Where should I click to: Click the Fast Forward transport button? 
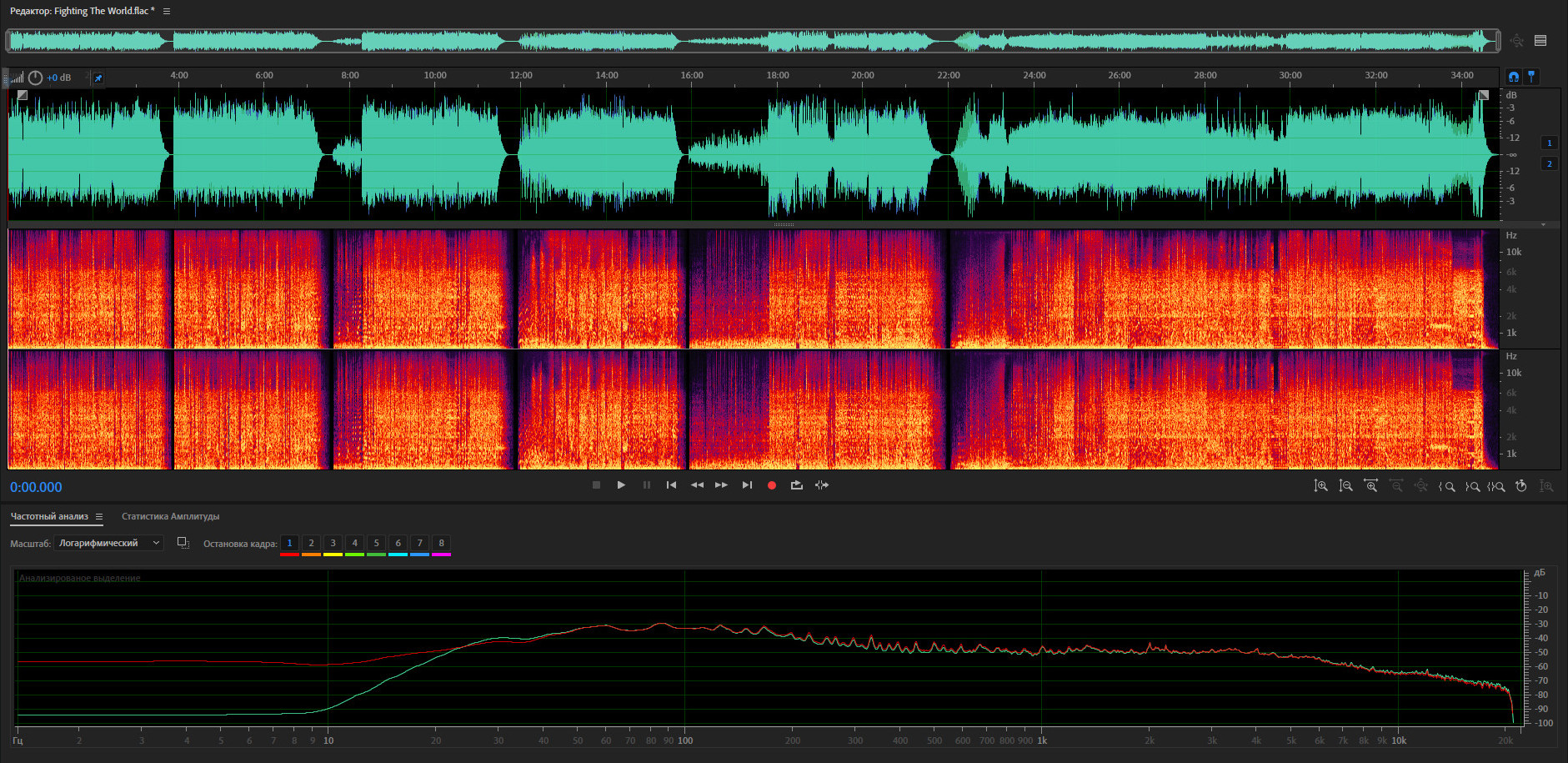click(x=722, y=485)
